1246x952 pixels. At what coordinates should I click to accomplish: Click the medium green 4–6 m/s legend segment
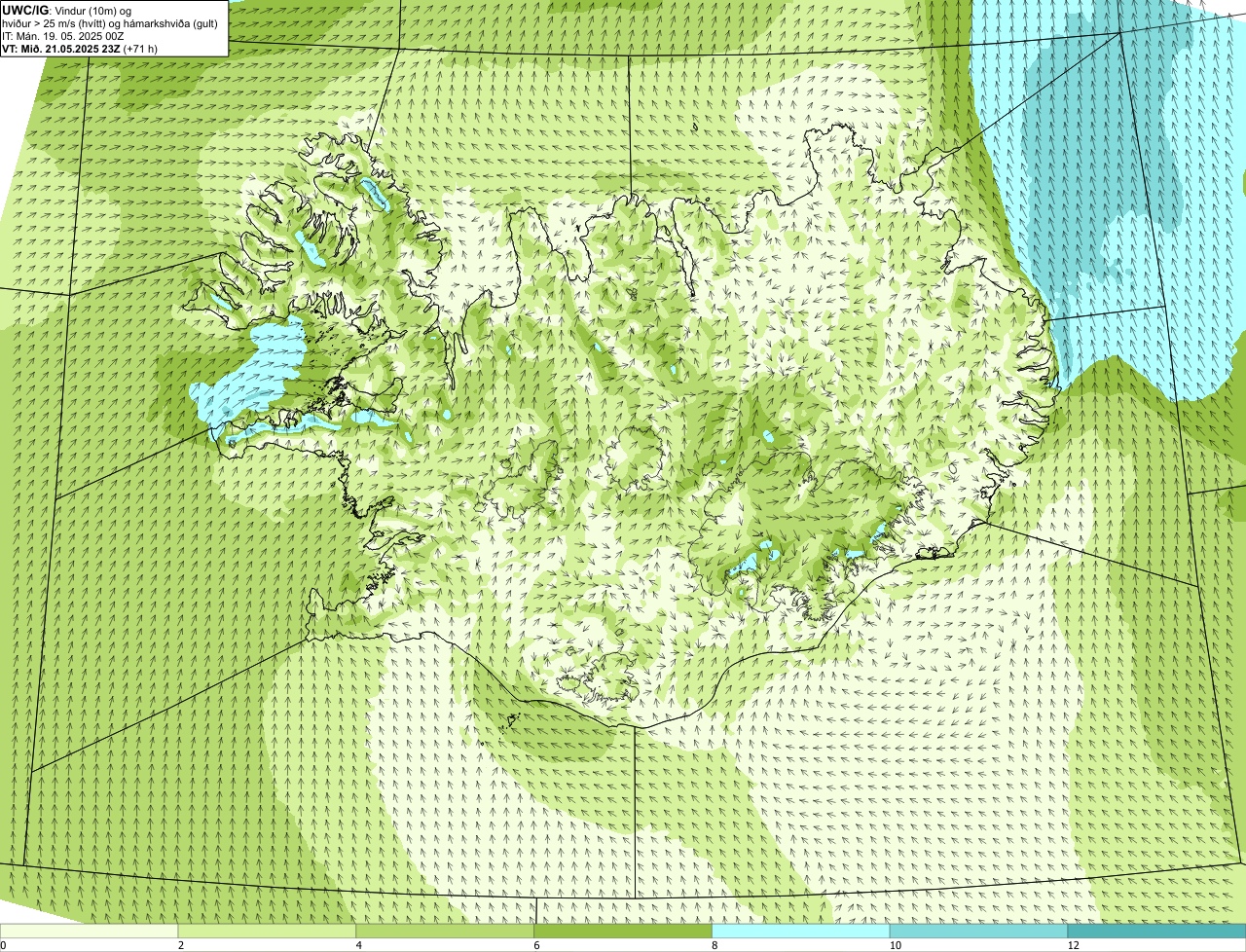click(446, 931)
